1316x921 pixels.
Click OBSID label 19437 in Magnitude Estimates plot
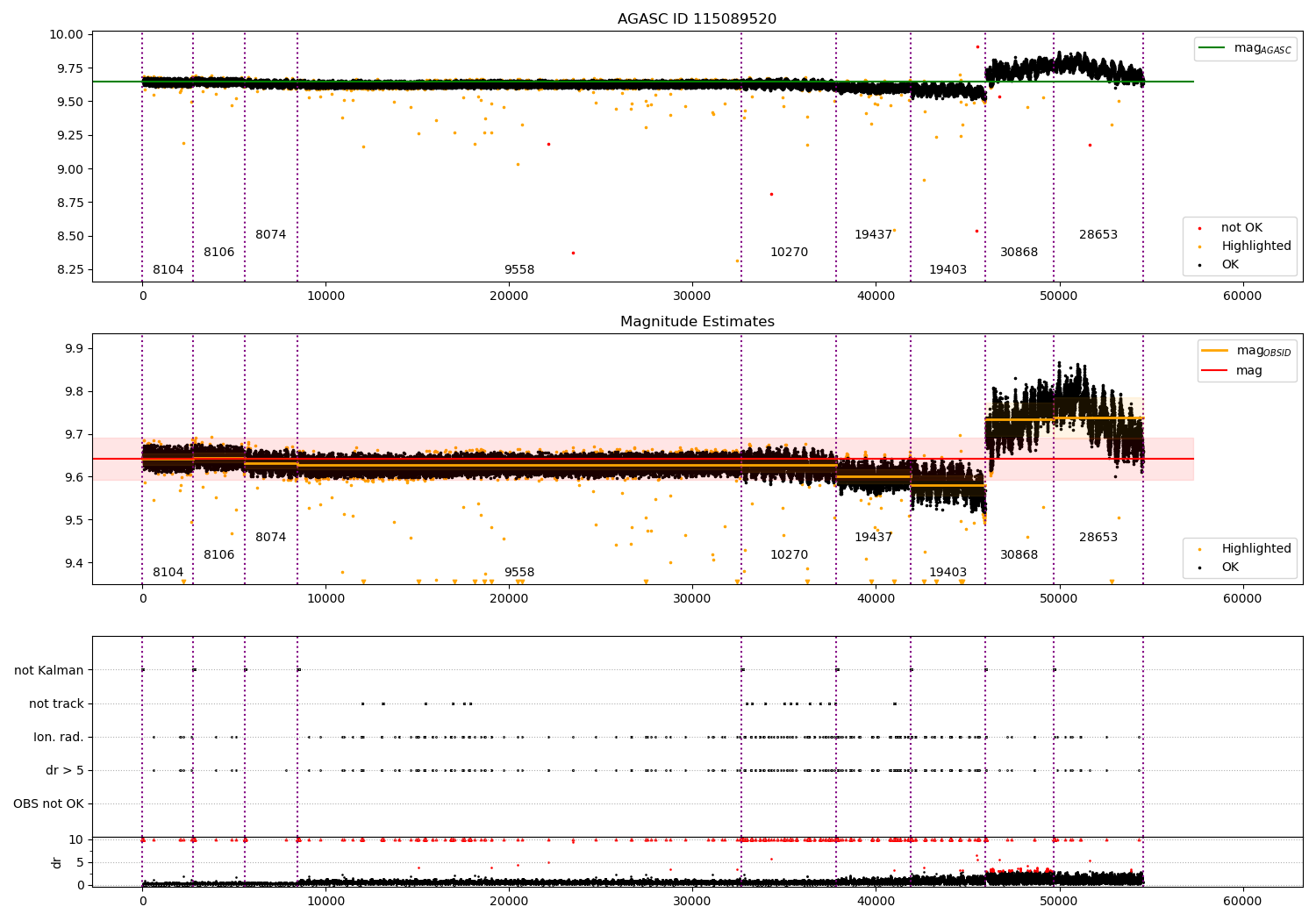pyautogui.click(x=873, y=538)
